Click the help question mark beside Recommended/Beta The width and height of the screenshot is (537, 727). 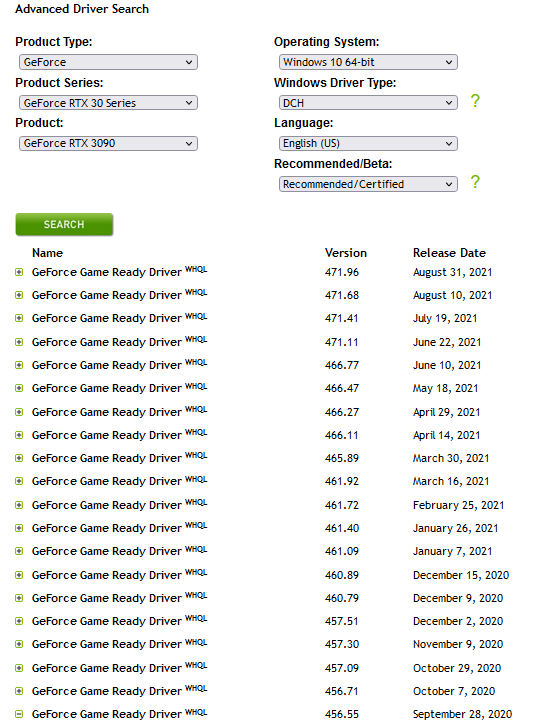(475, 182)
